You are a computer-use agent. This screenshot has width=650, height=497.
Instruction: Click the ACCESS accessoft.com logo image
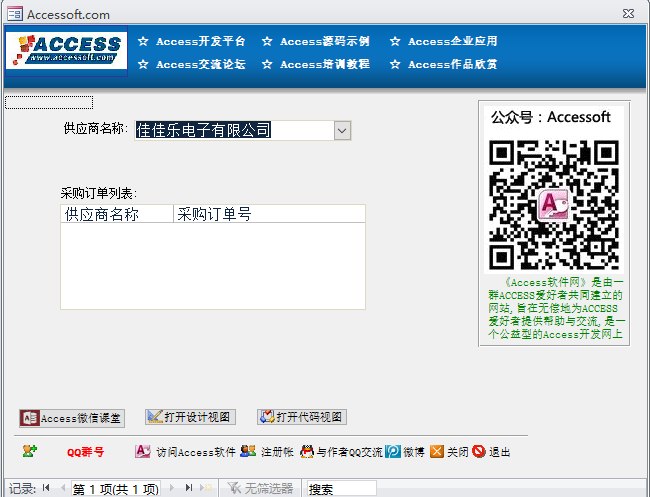point(66,51)
